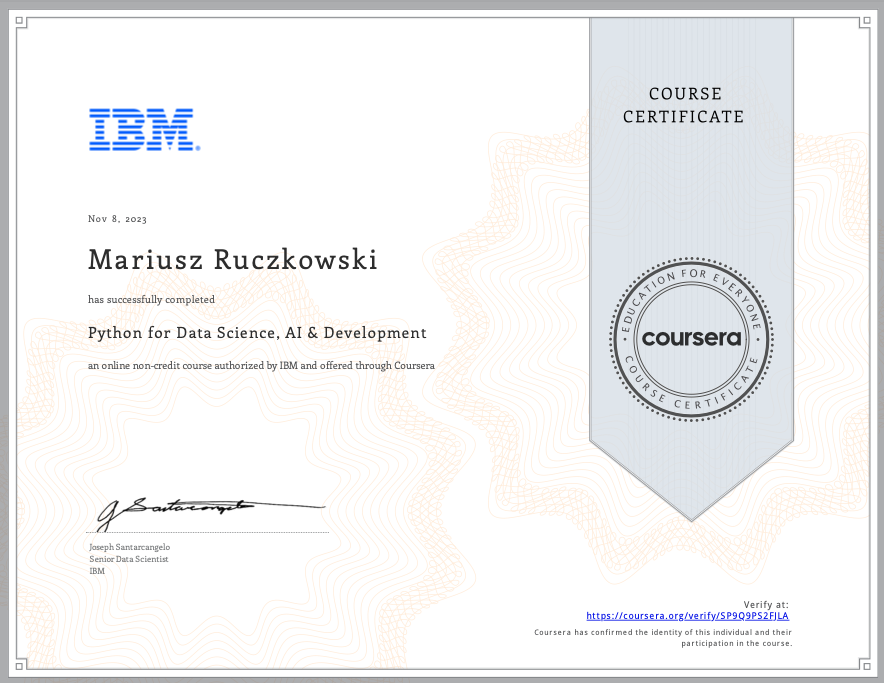
Task: Click the 'an online non-credit course' line
Action: 261,365
